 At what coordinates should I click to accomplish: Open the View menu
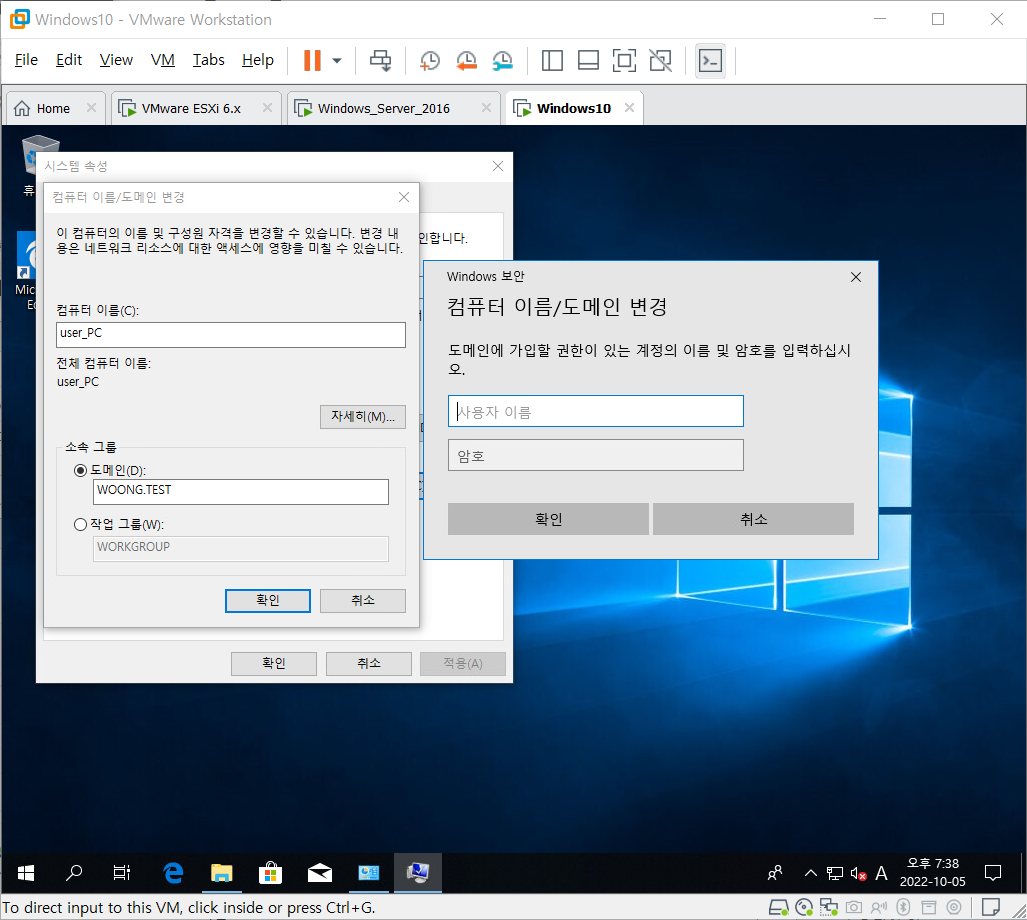click(116, 60)
